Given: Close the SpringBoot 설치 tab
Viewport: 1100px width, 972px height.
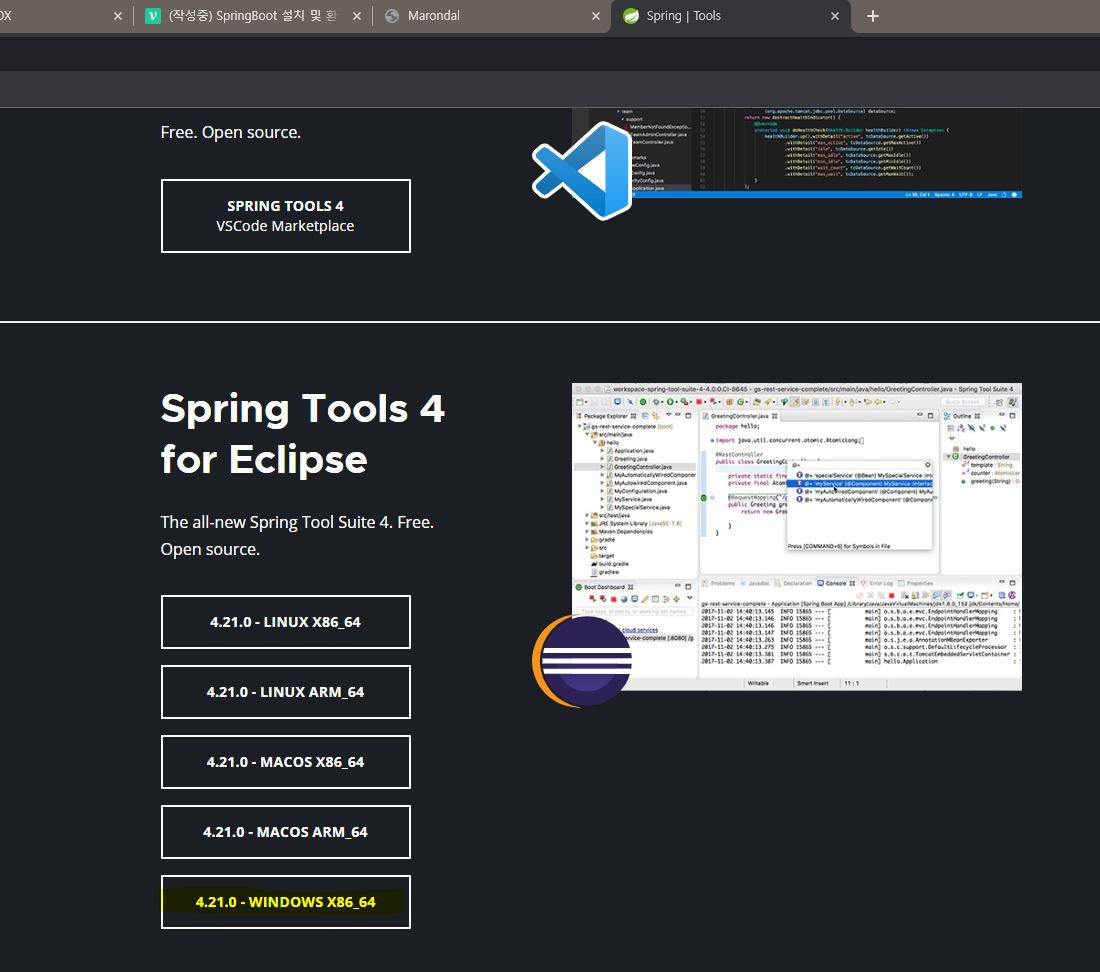Looking at the screenshot, I should [356, 16].
